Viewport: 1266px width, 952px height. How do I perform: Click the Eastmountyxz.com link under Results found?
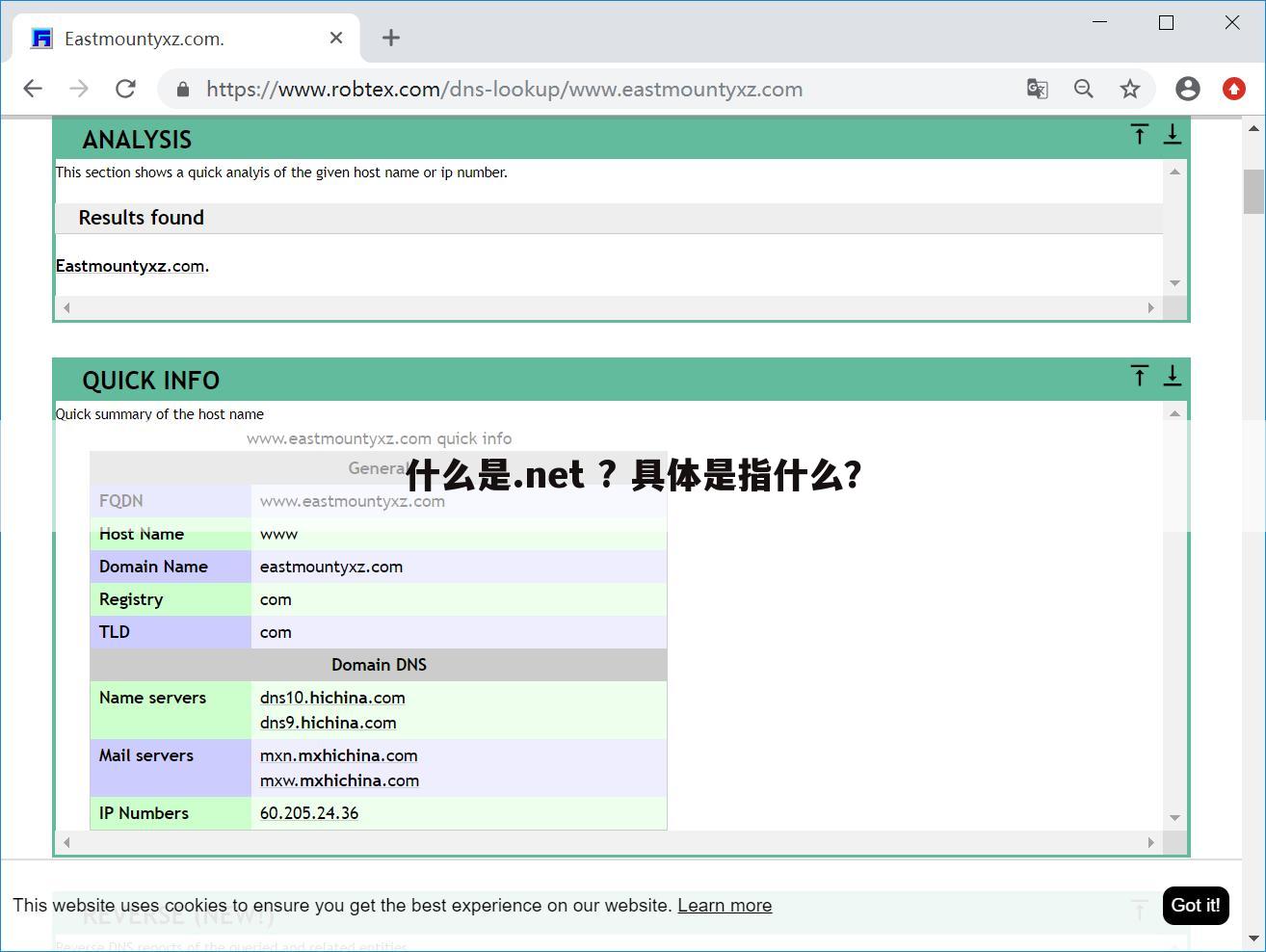coord(131,266)
